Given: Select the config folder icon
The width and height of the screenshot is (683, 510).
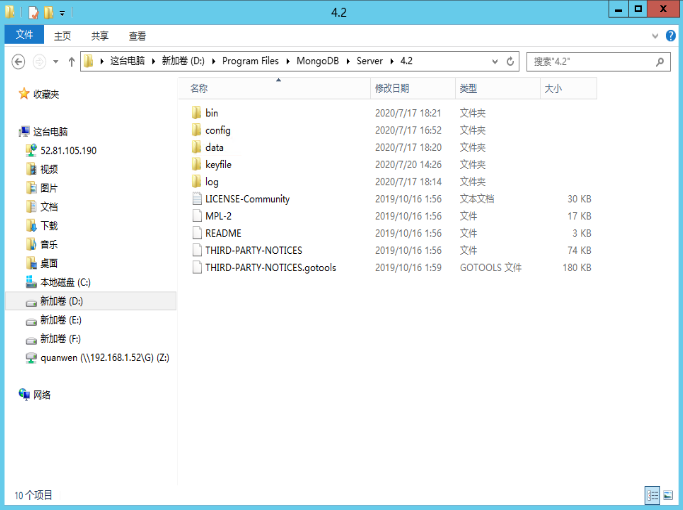Looking at the screenshot, I should [x=196, y=130].
